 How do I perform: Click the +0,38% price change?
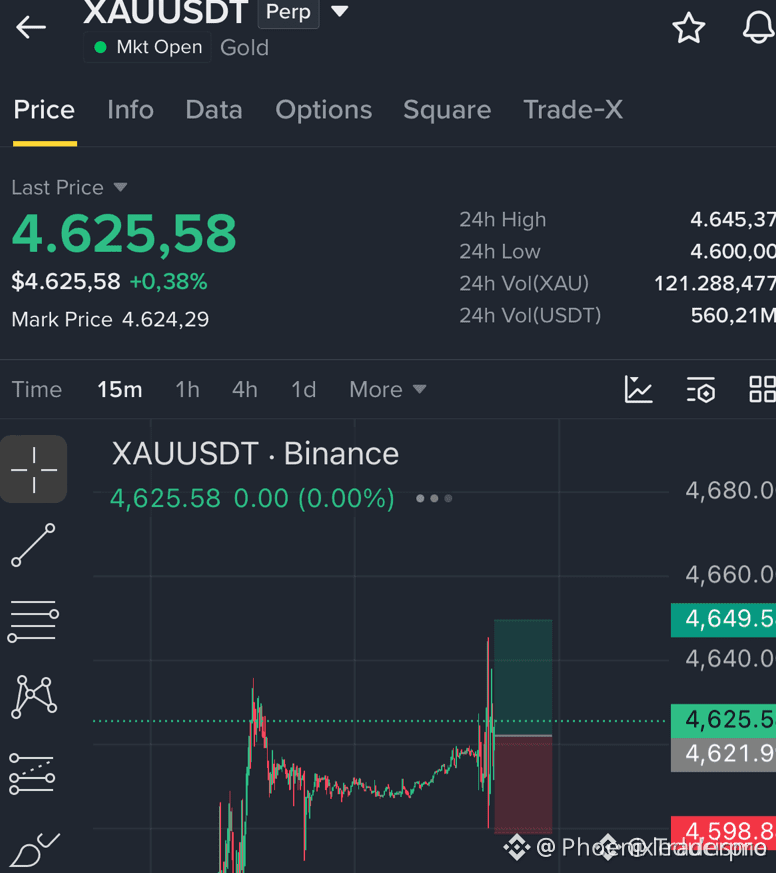point(168,282)
